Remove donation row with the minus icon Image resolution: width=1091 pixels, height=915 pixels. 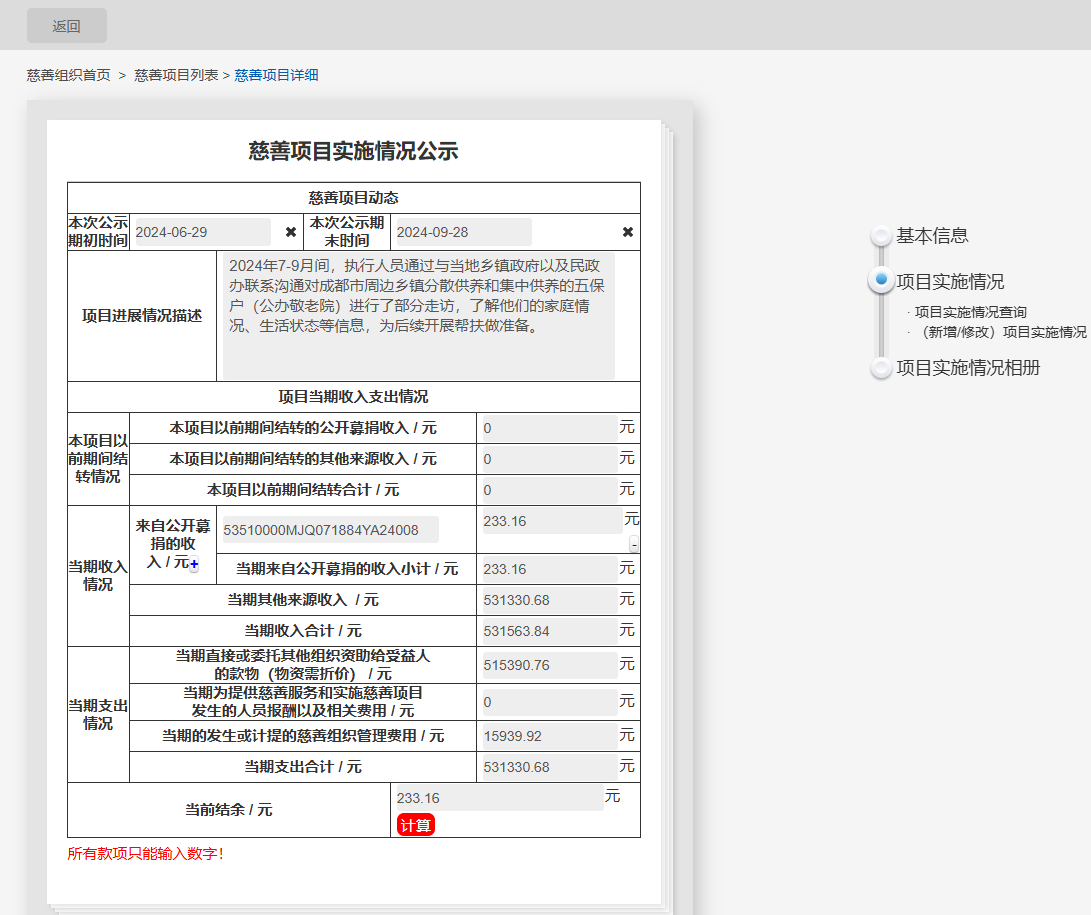click(x=634, y=545)
